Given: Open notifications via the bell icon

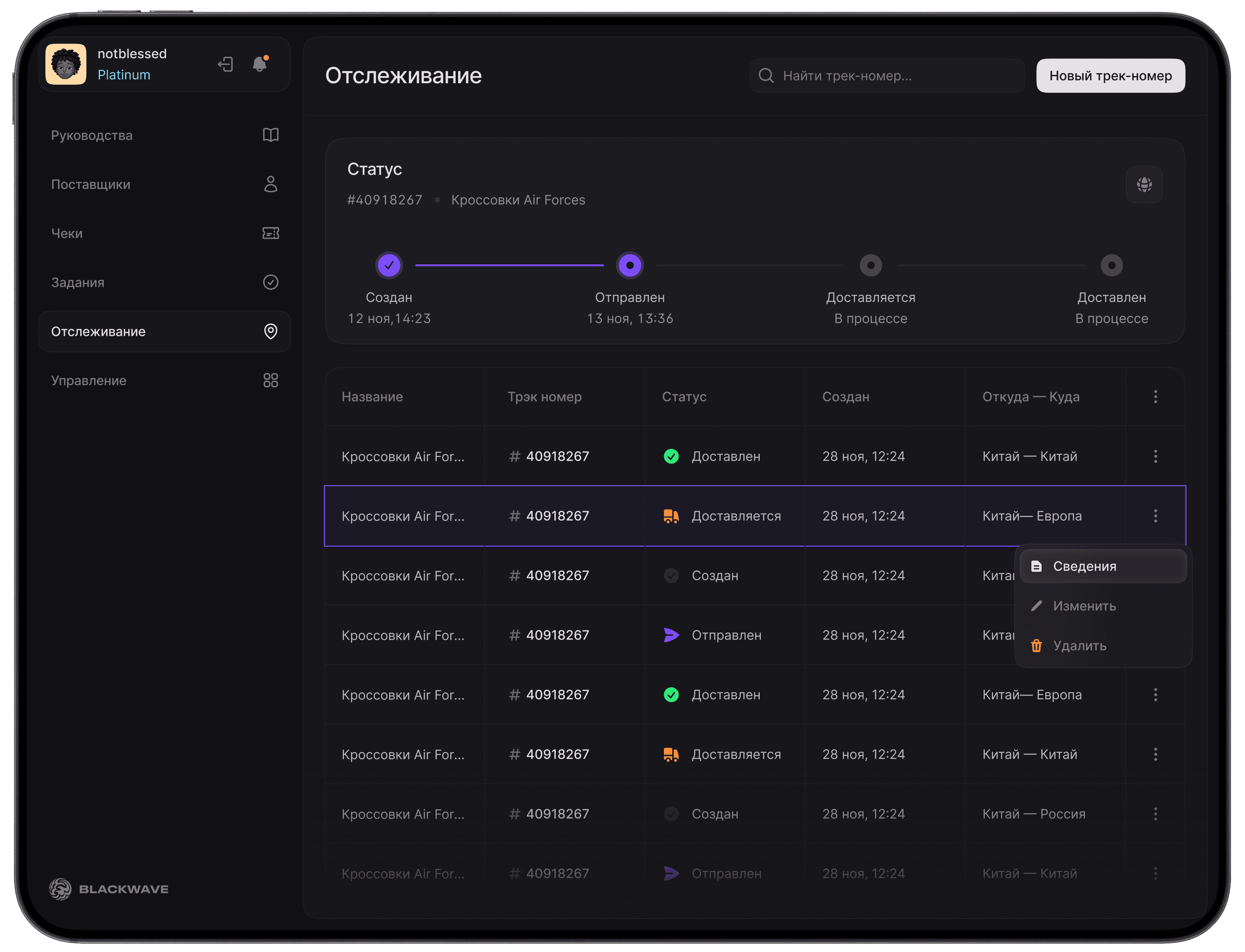Looking at the screenshot, I should [x=260, y=64].
